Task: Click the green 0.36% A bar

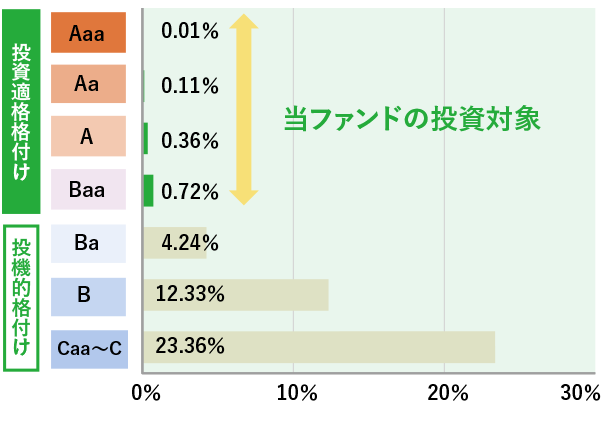Action: 146,138
